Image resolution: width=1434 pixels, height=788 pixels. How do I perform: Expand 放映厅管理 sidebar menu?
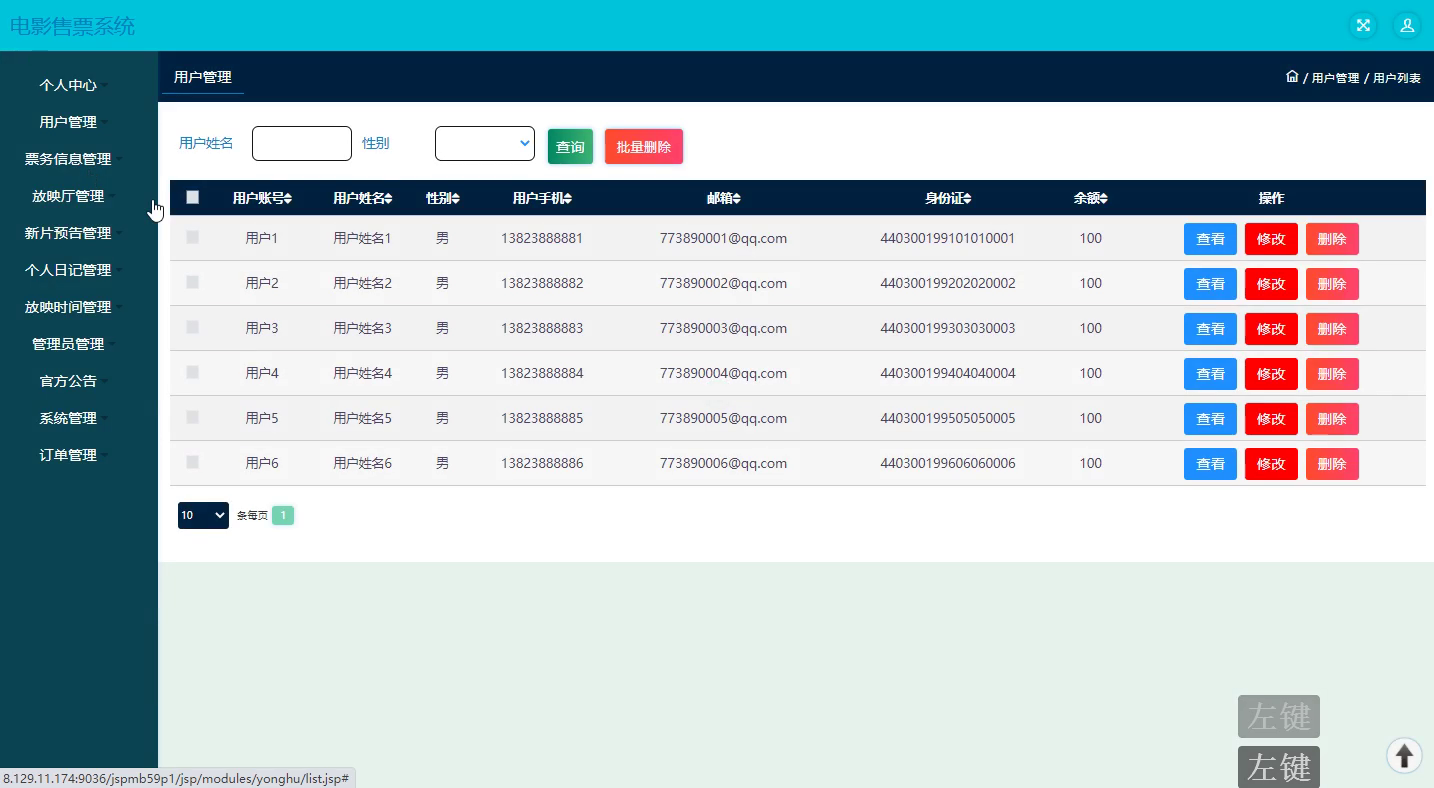click(x=68, y=196)
